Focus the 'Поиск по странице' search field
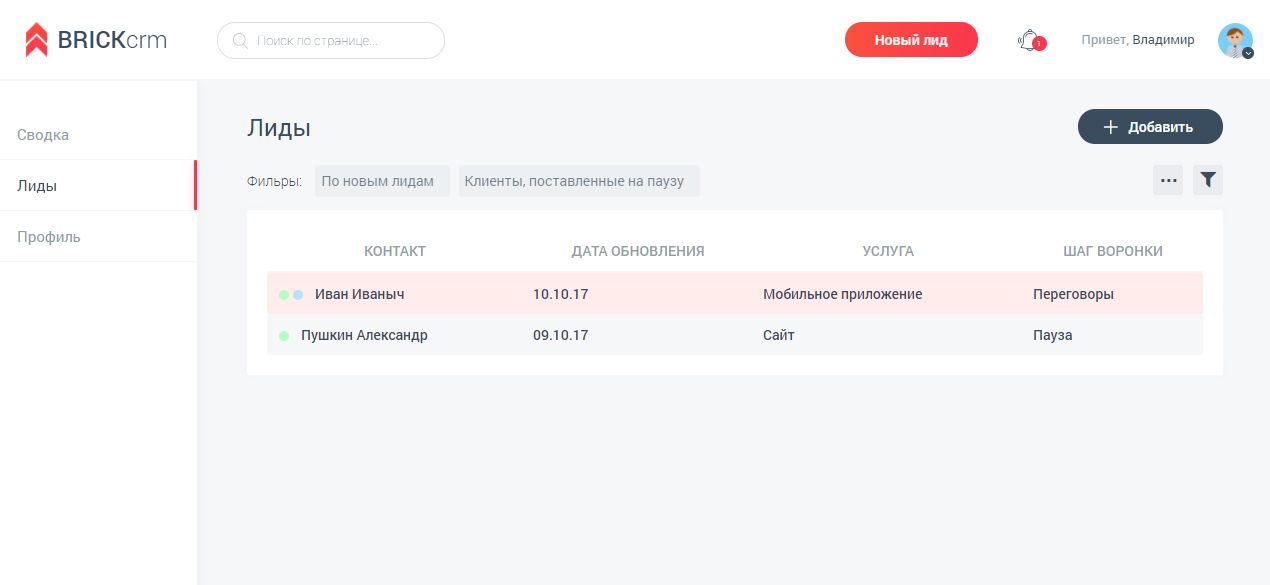1270x585 pixels. 340,41
